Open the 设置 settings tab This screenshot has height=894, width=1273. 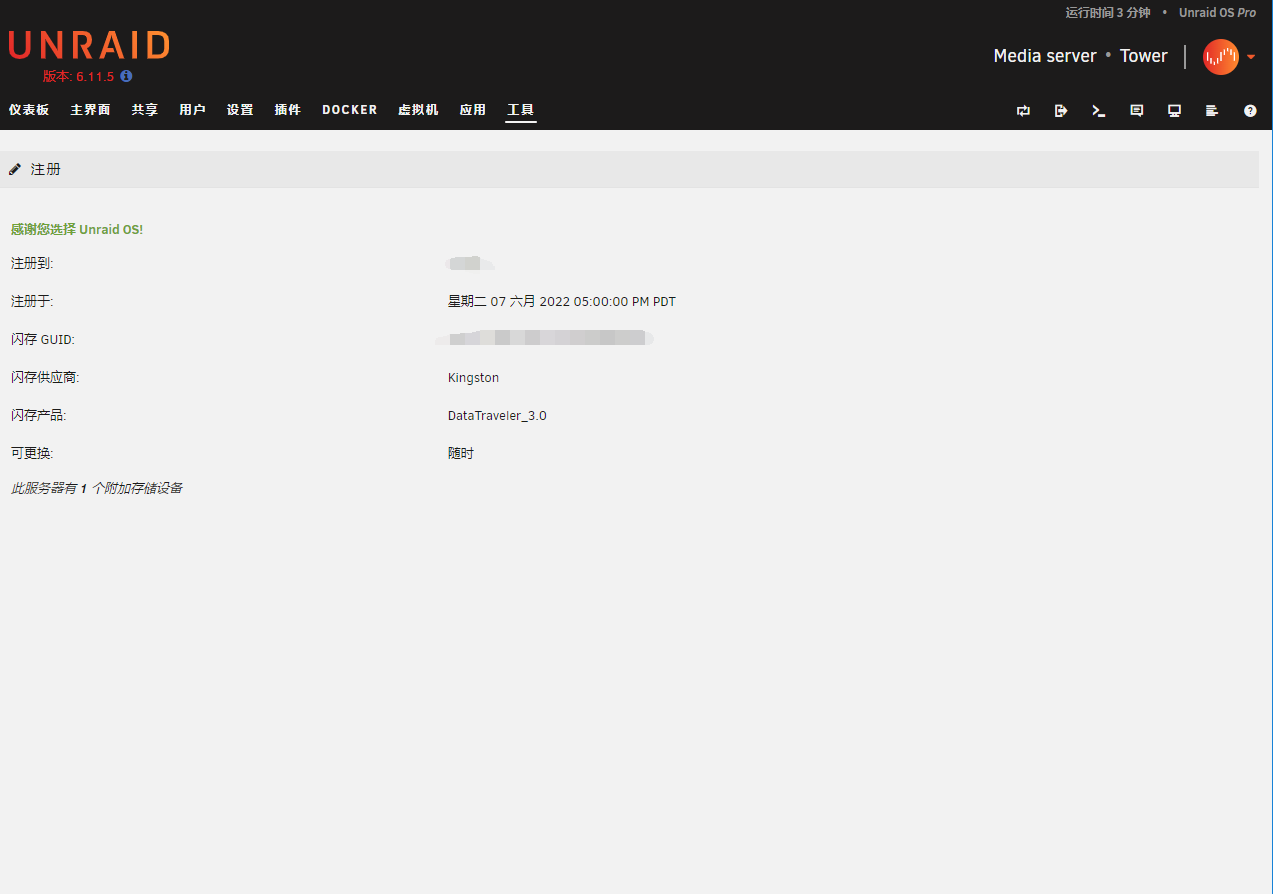pyautogui.click(x=240, y=110)
